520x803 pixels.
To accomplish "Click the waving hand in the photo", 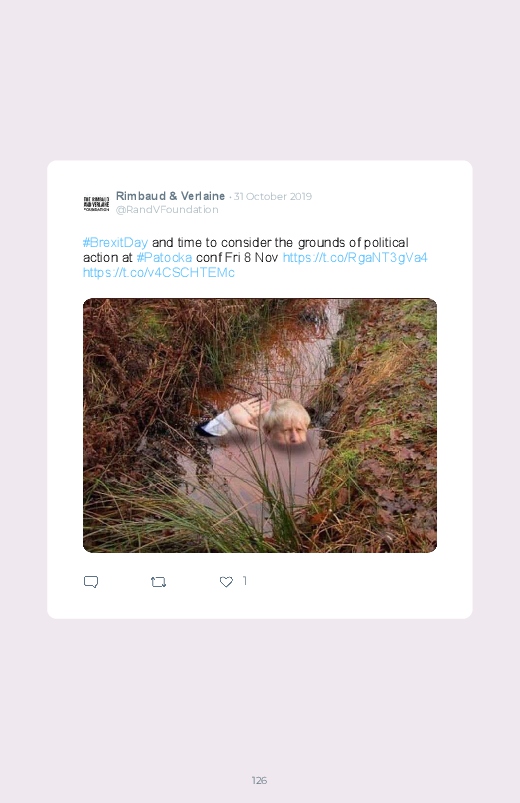I will pyautogui.click(x=249, y=414).
